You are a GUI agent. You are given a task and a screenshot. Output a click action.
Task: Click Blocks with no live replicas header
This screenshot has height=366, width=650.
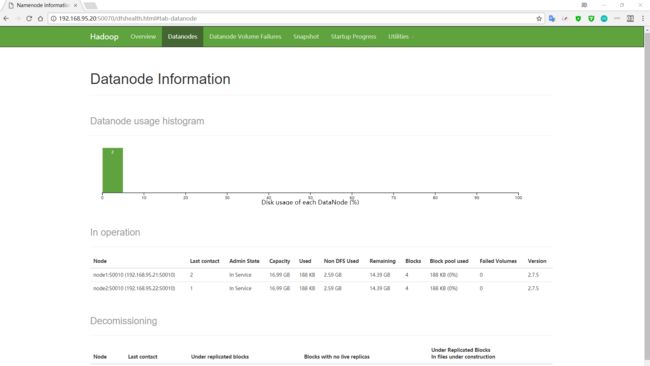337,356
